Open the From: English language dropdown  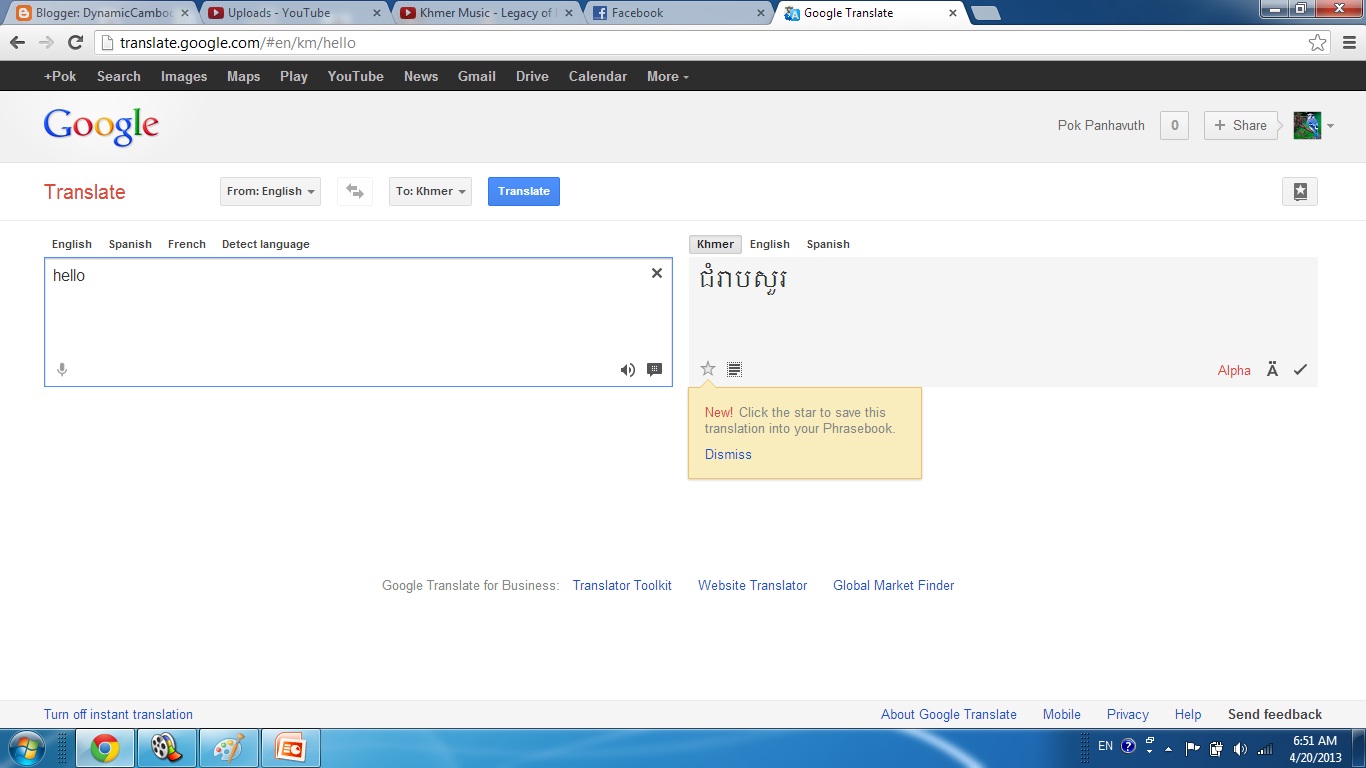[x=270, y=191]
